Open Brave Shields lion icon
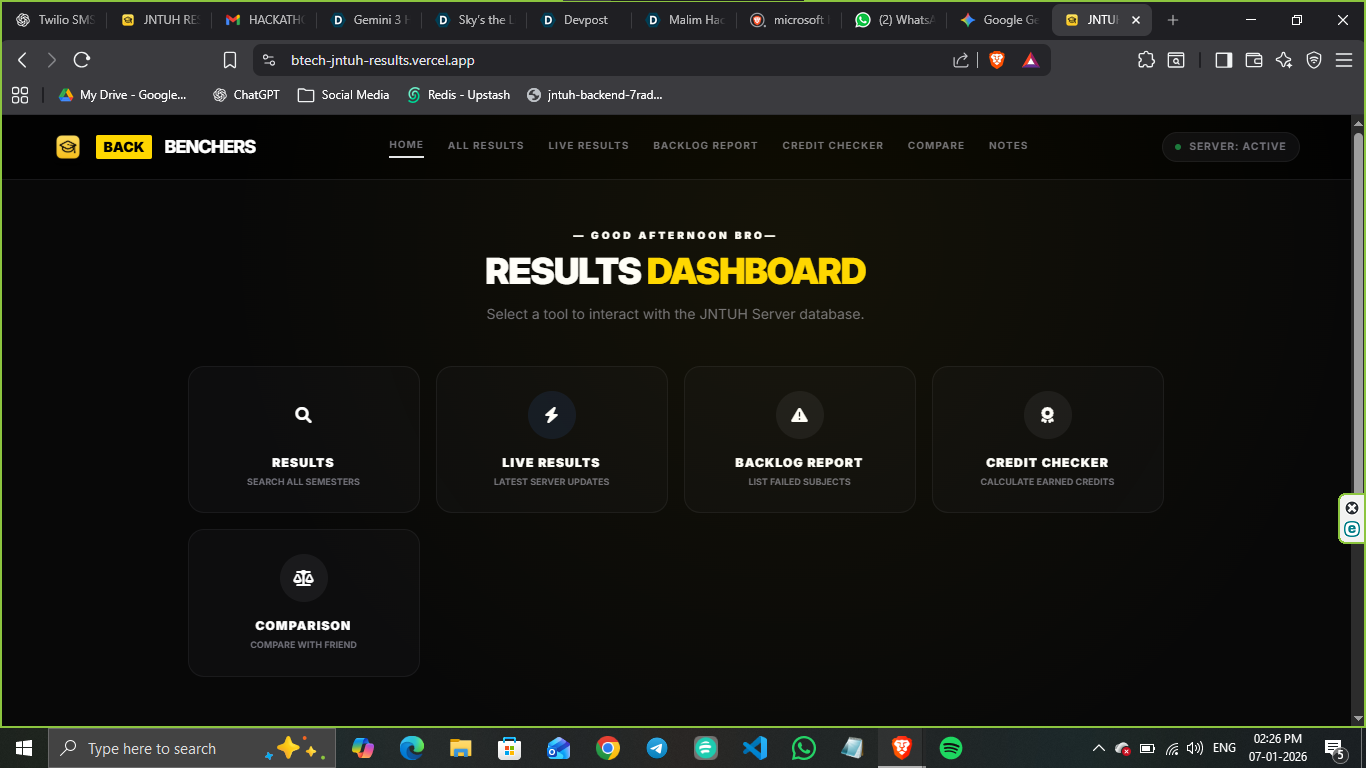Image resolution: width=1366 pixels, height=768 pixels. coord(997,60)
